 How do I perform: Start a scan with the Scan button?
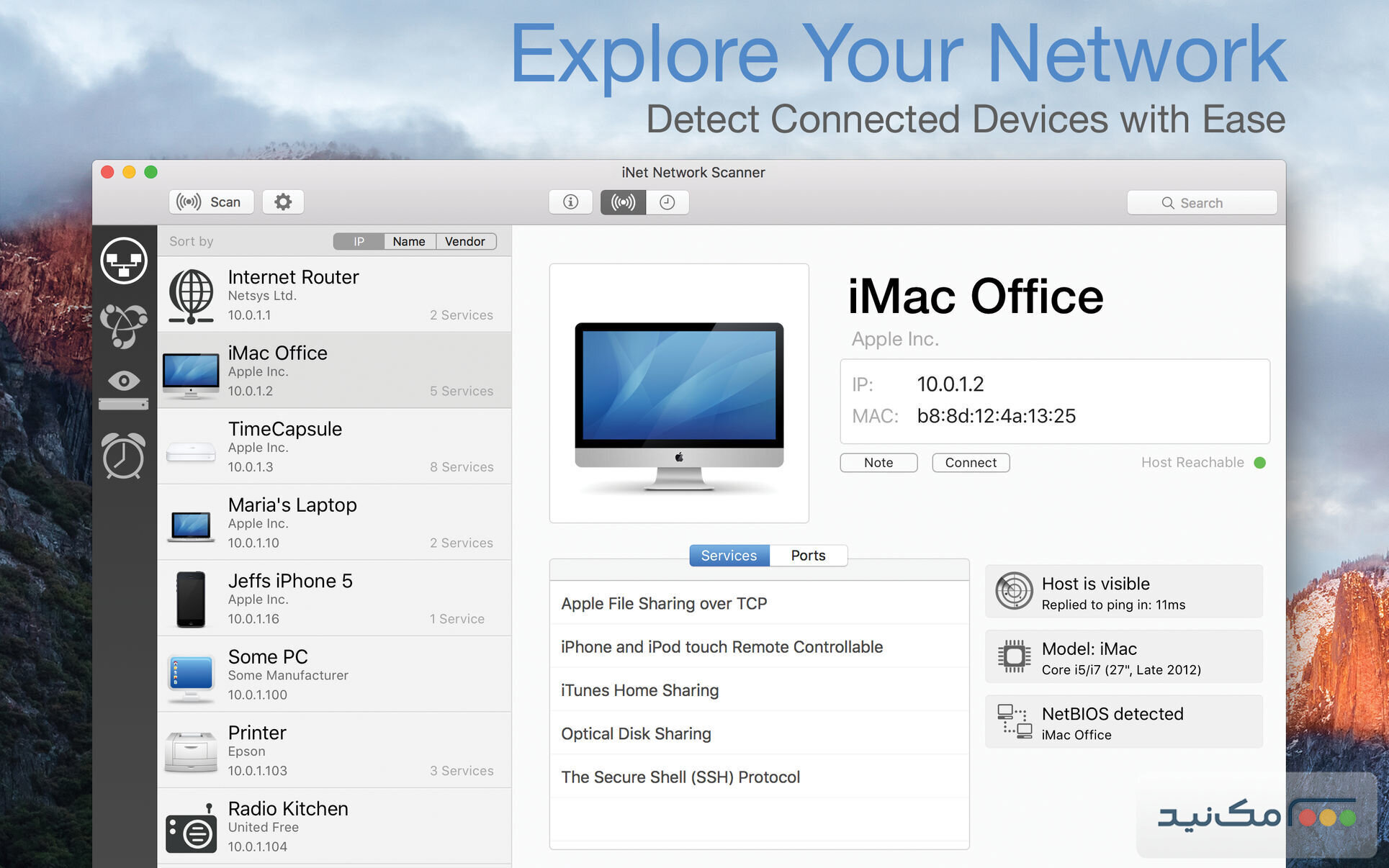point(210,202)
